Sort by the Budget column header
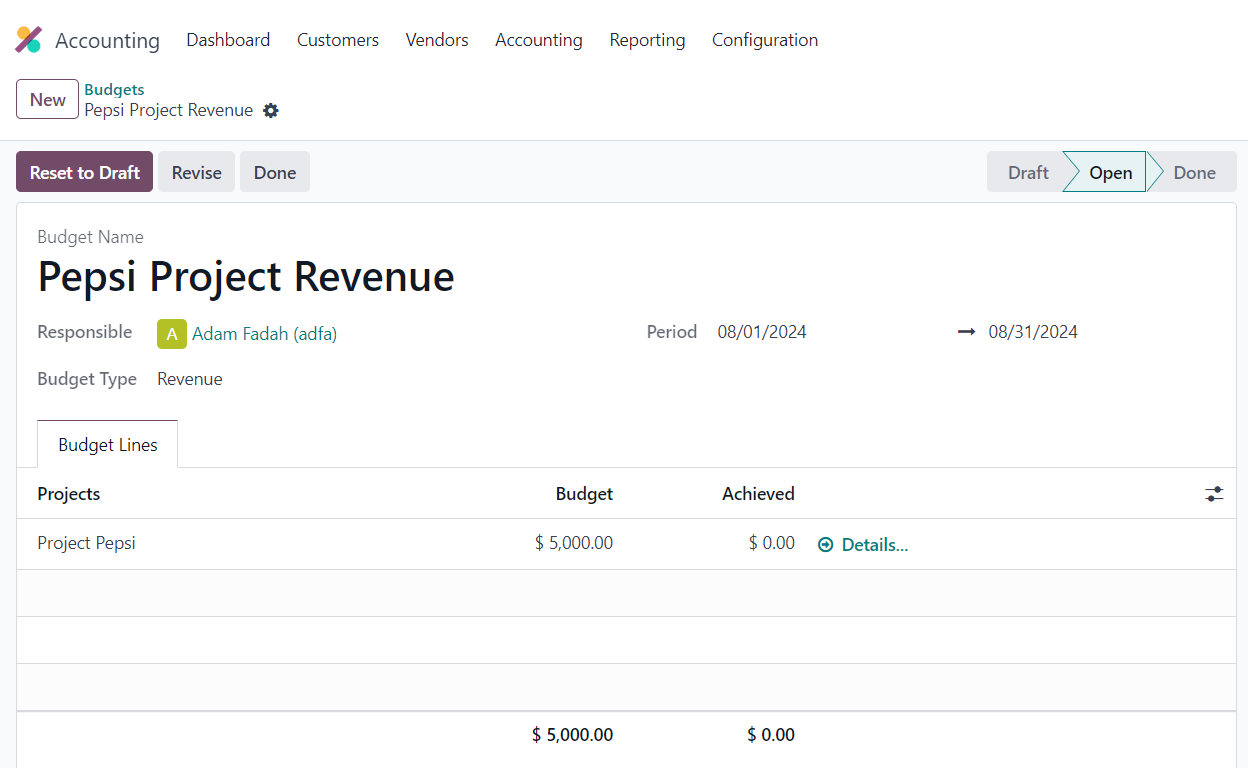1248x768 pixels. [x=584, y=494]
